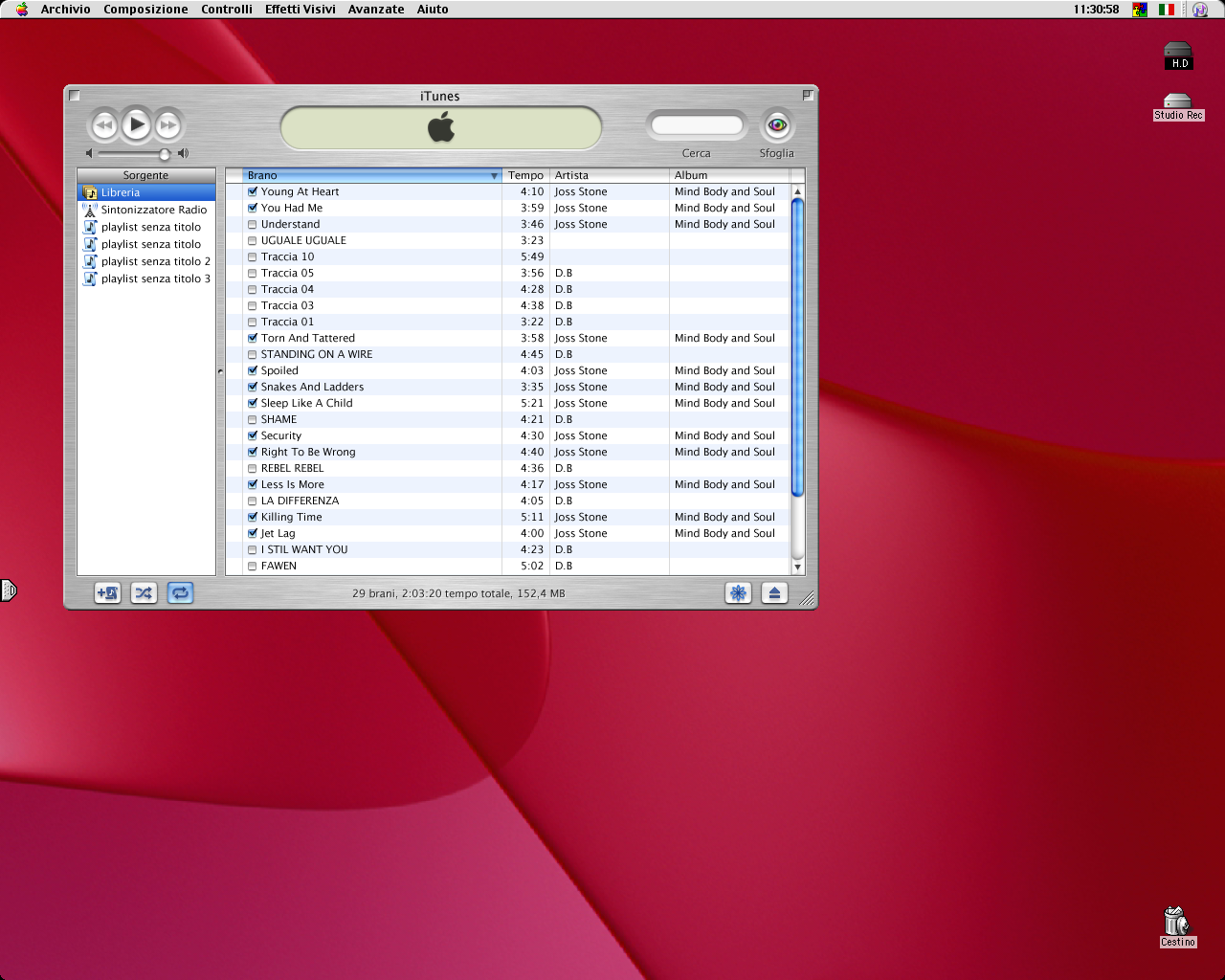Click the source pane divider collapse handle

tap(220, 371)
